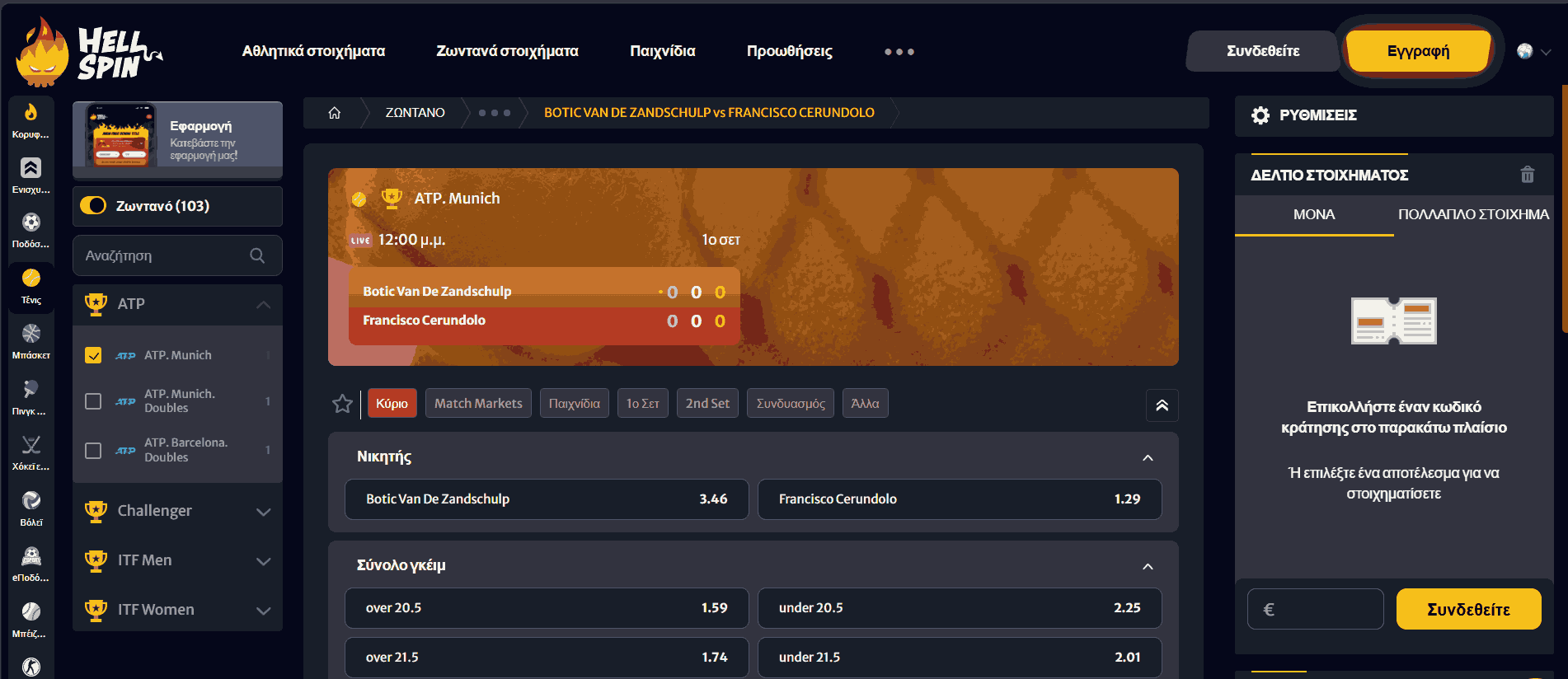Toggle the live events switch

(x=93, y=206)
